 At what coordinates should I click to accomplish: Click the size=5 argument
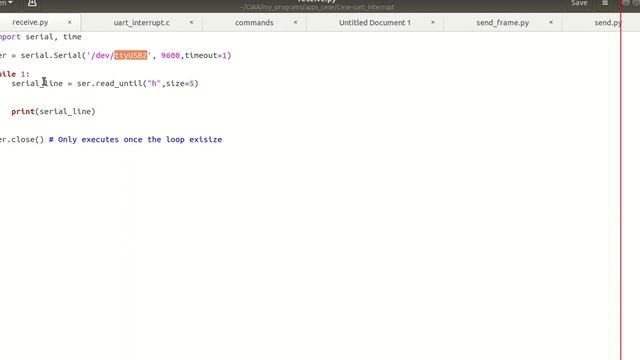(x=180, y=83)
